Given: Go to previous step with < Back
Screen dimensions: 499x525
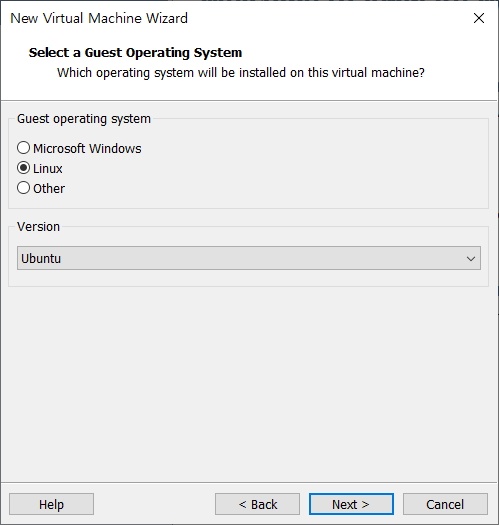Looking at the screenshot, I should point(257,504).
